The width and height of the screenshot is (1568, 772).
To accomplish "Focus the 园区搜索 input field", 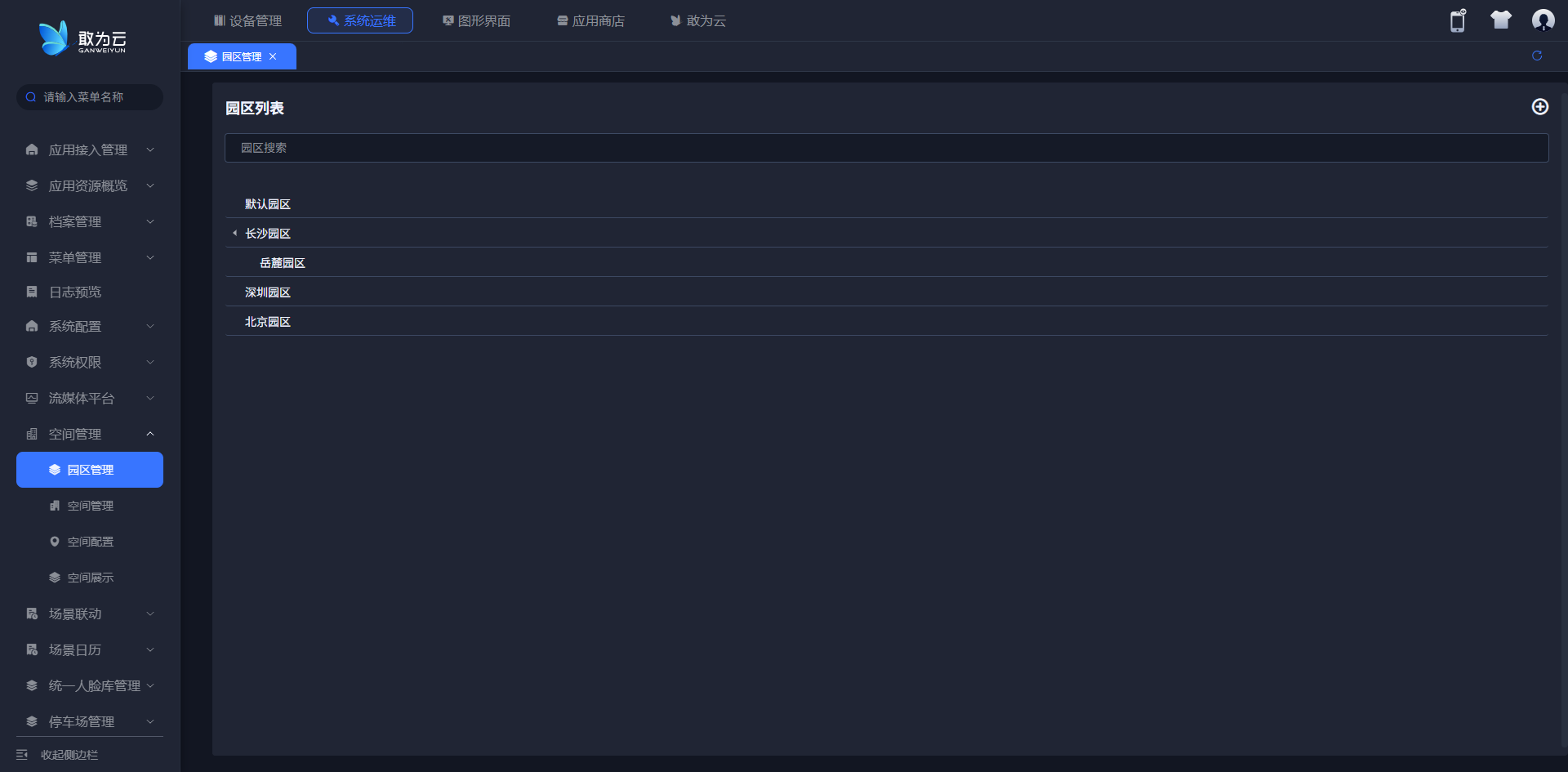I will point(887,148).
